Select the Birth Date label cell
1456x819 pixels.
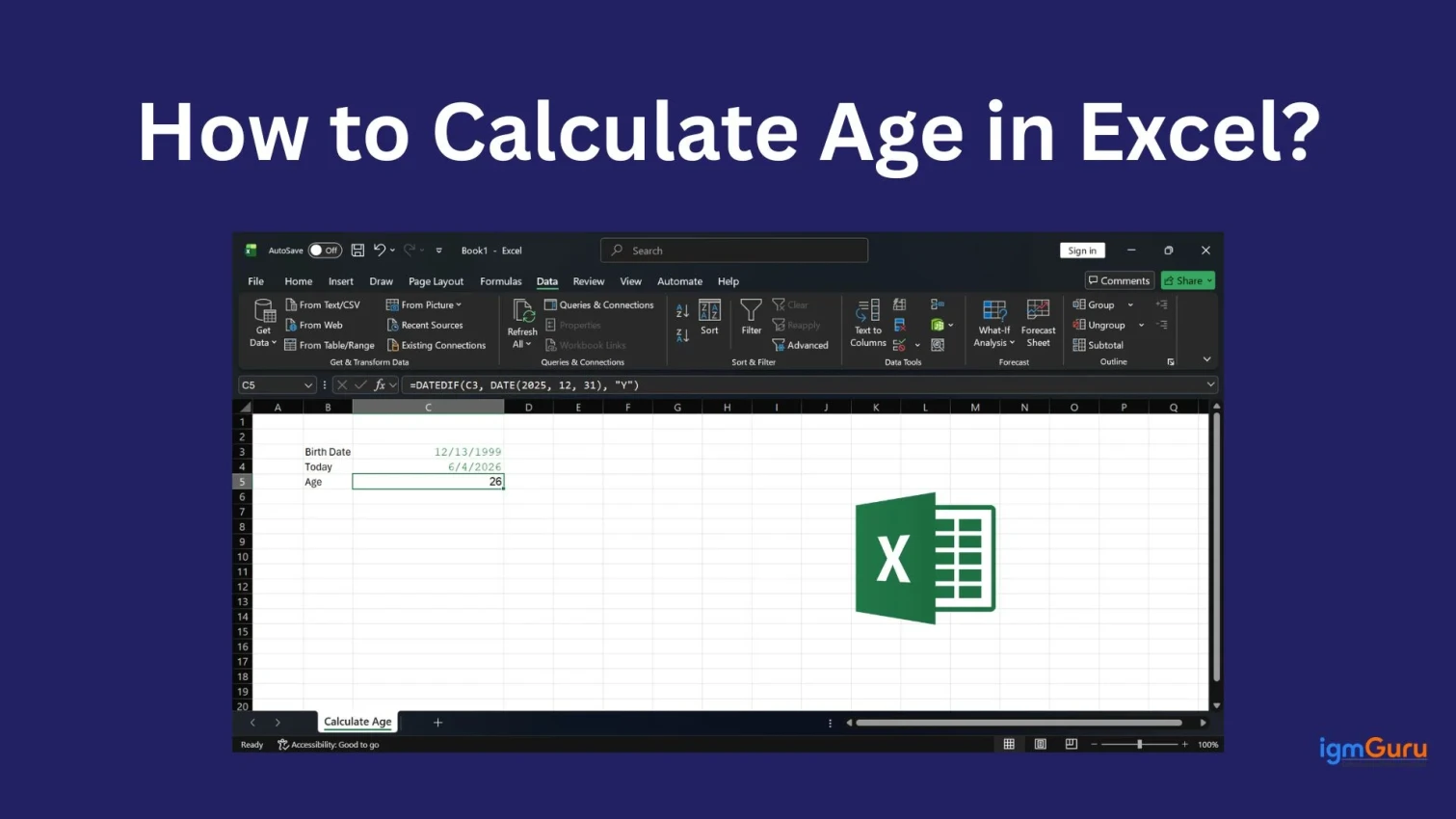point(328,452)
